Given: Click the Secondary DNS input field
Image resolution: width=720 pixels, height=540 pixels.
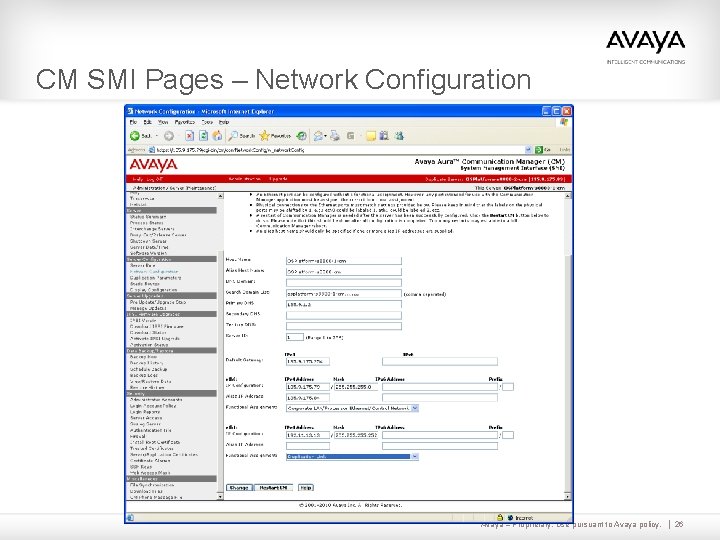Looking at the screenshot, I should coord(343,315).
